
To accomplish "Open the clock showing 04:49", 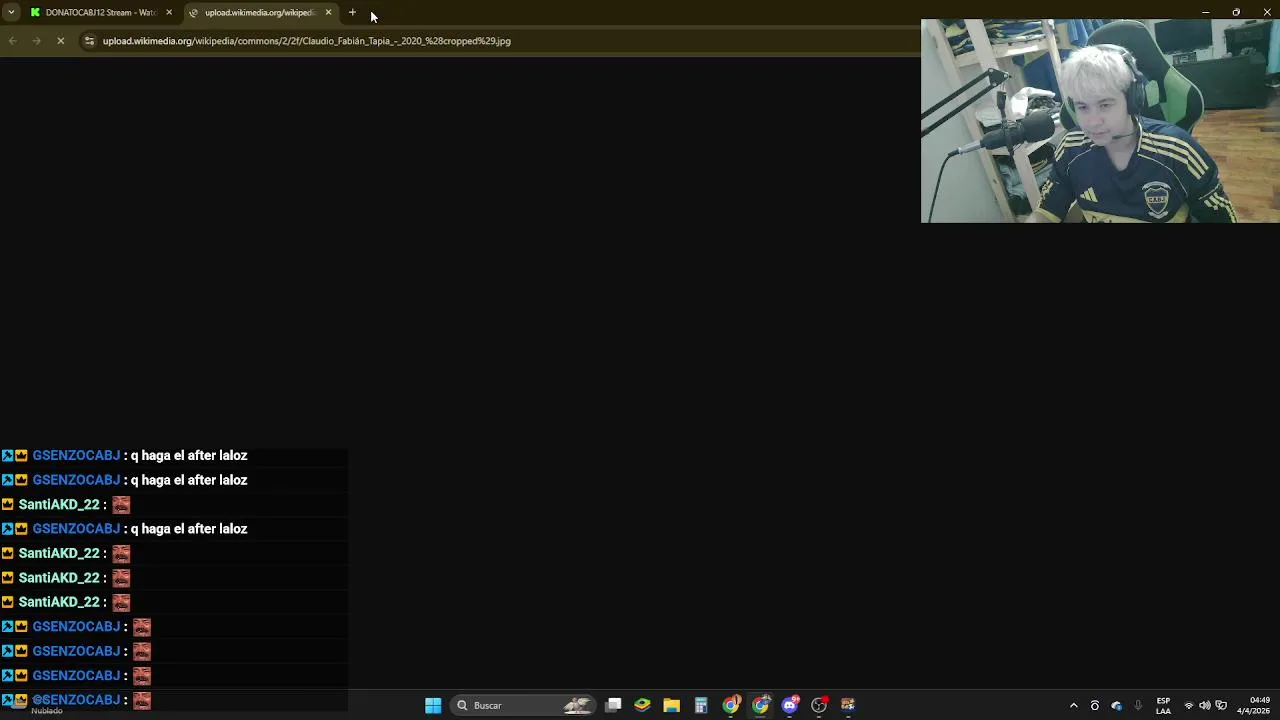I will tap(1254, 705).
